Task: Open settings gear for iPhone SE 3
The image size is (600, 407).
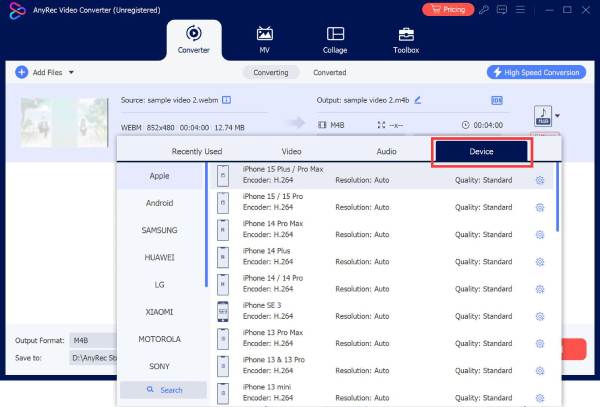Action: click(x=540, y=316)
